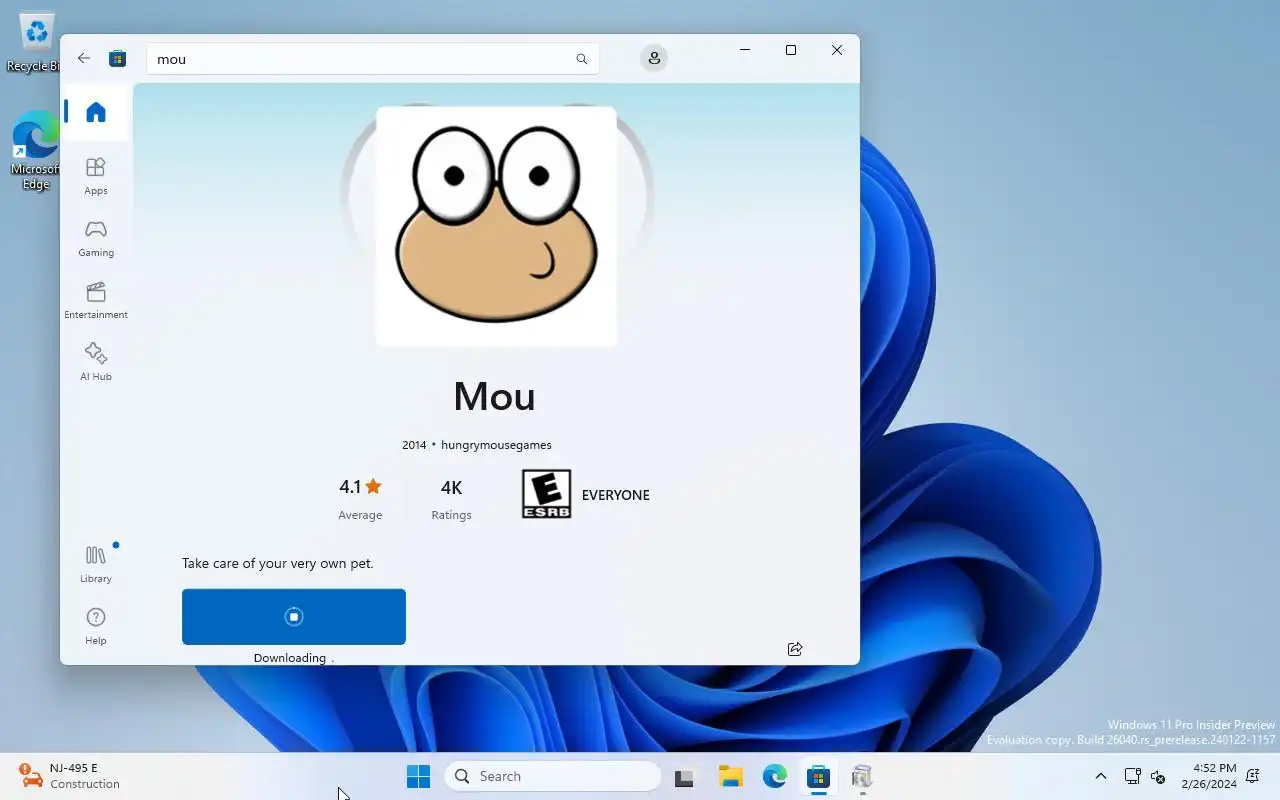The image size is (1280, 800).
Task: Click 'Take care of your very own pet.' text
Action: tap(277, 564)
